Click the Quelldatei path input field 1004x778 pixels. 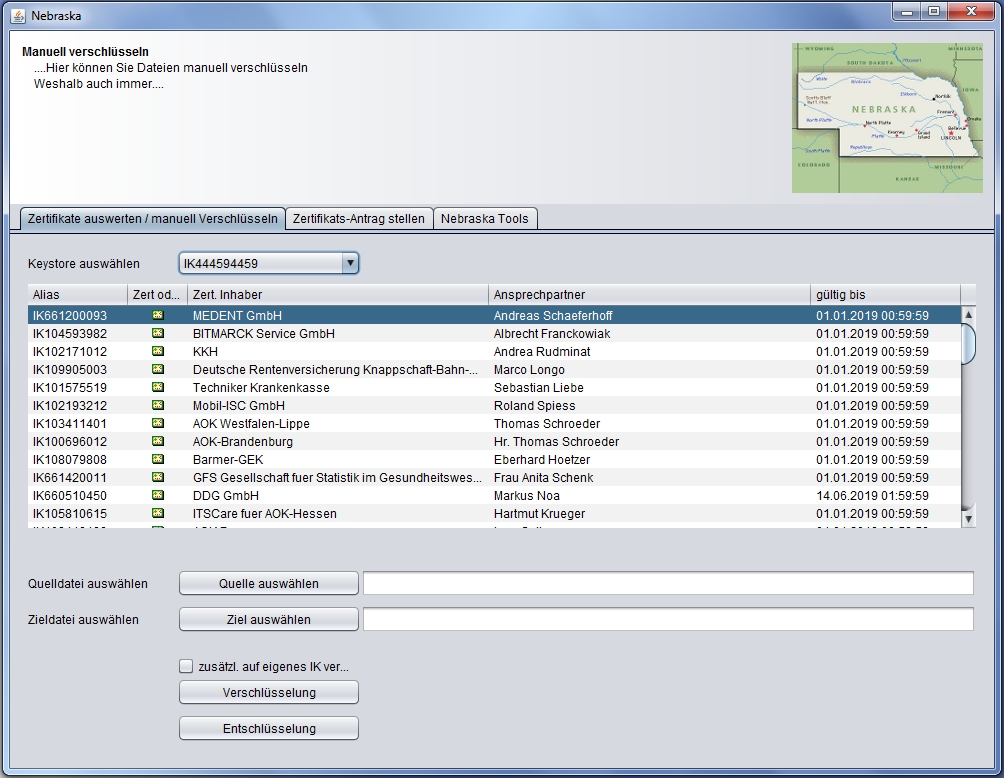[x=668, y=583]
